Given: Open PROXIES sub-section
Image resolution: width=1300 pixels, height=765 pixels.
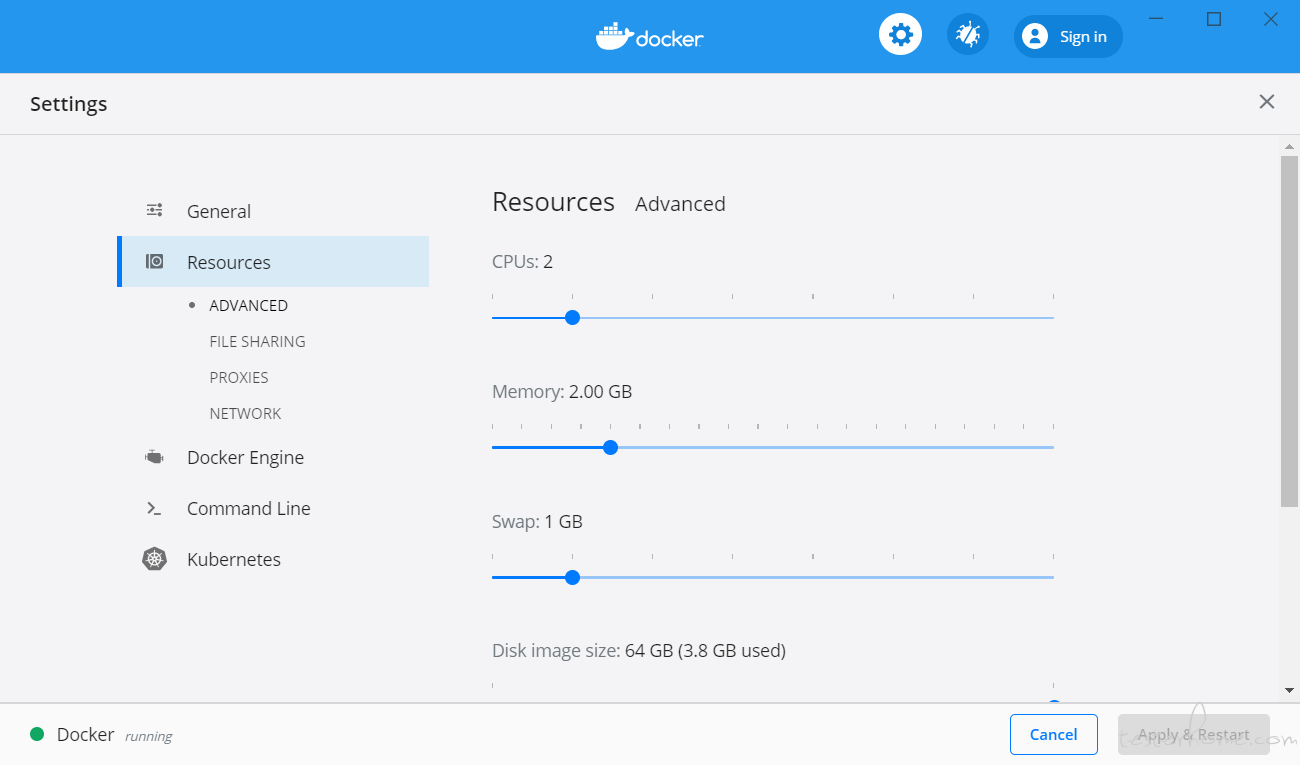Looking at the screenshot, I should click(x=239, y=377).
